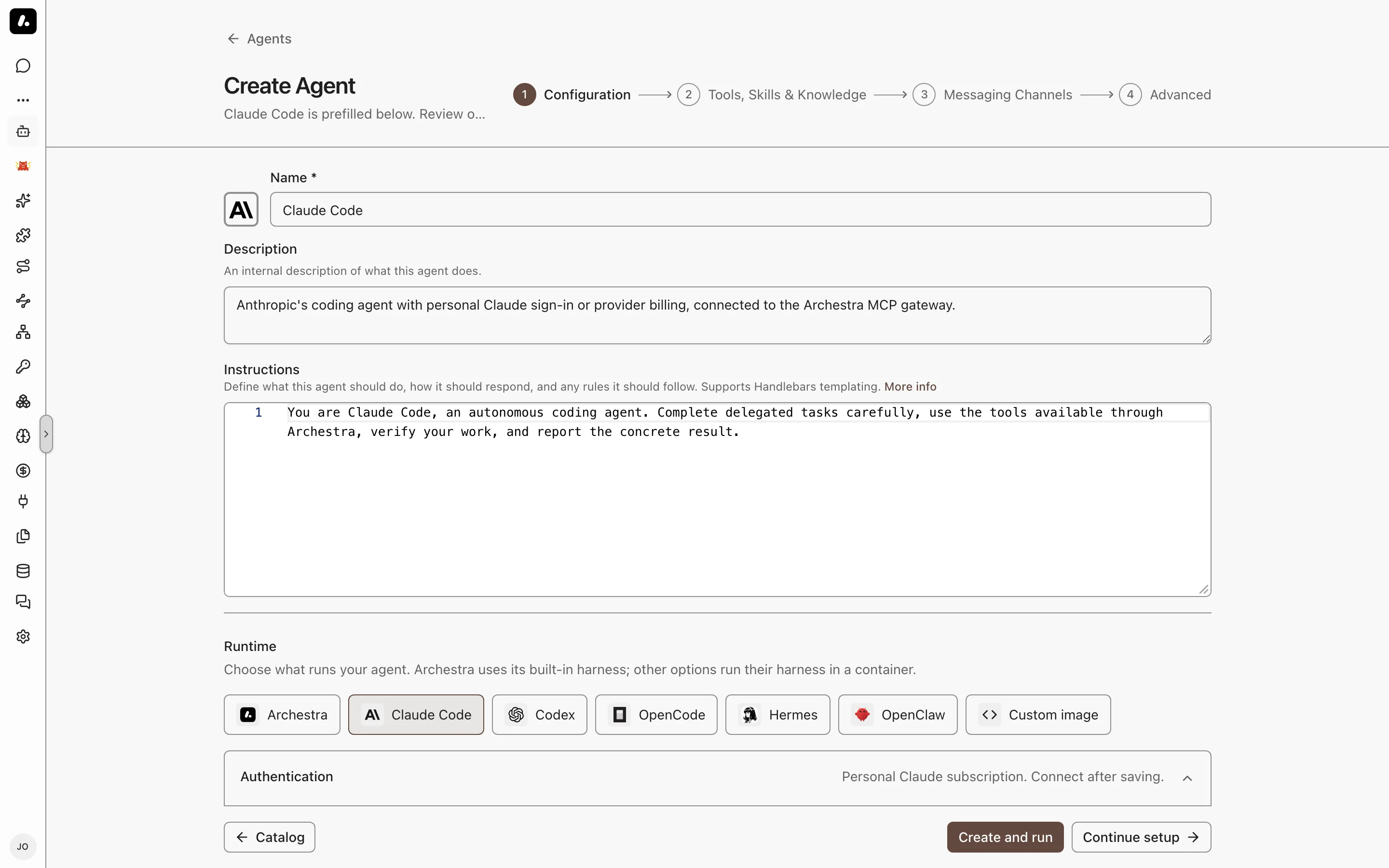The image size is (1389, 868).
Task: Click the database icon in sidebar
Action: tap(23, 570)
